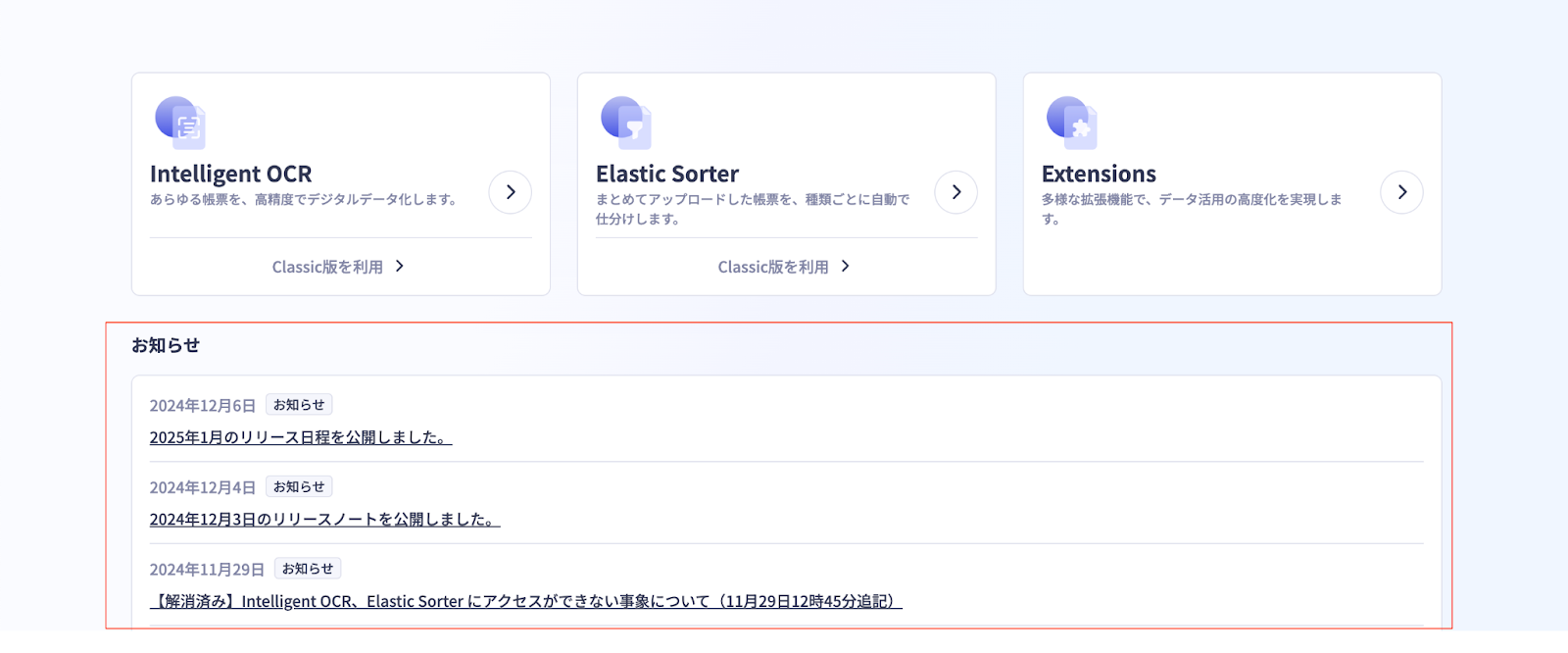Click the お知らせ tag beside 2024年12月4日
The width and height of the screenshot is (1568, 653).
point(299,487)
